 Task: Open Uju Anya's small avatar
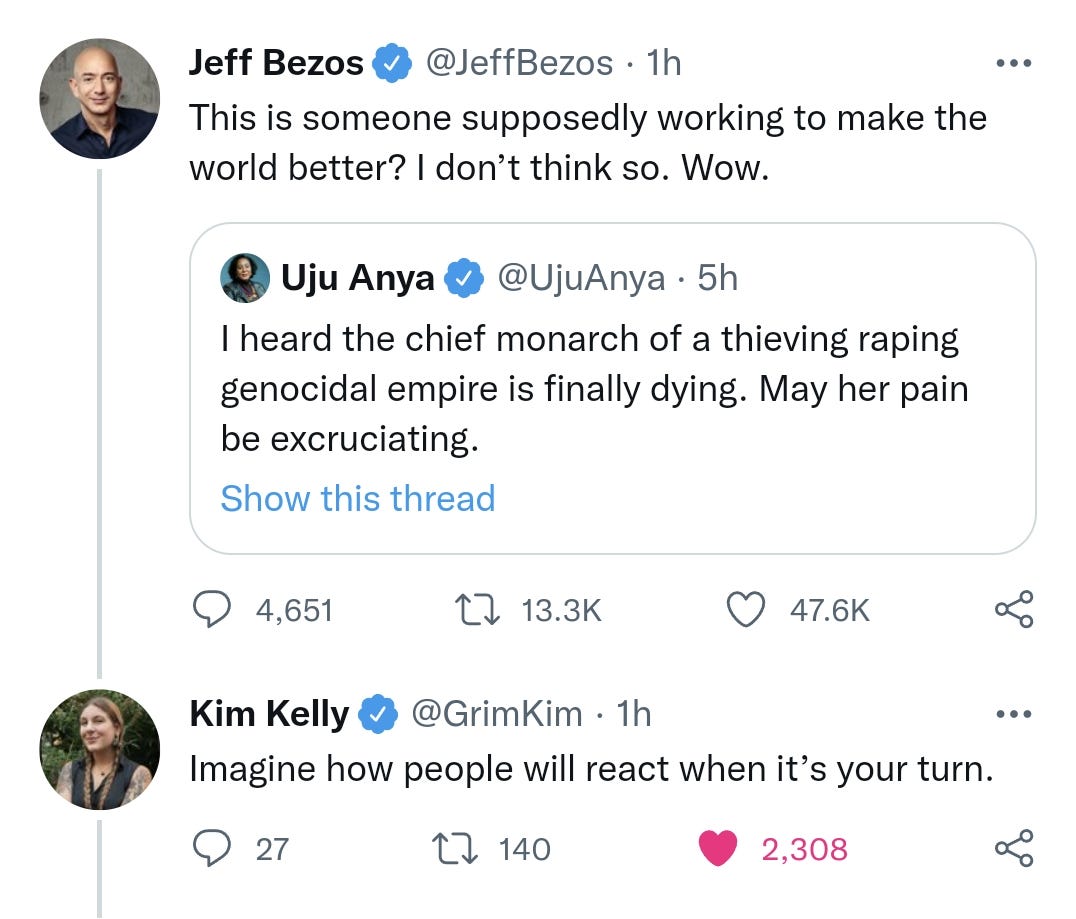pos(245,278)
